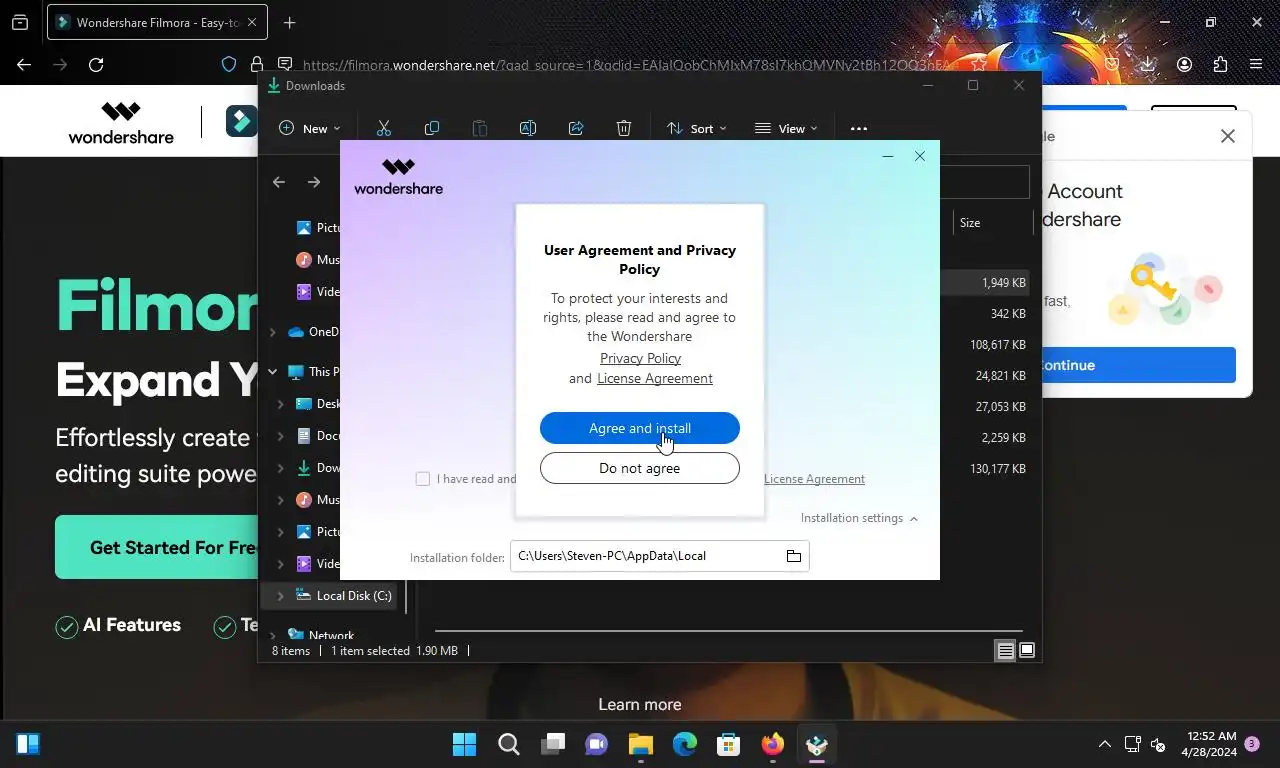Open File Explorer from the taskbar
The image size is (1280, 768).
pyautogui.click(x=641, y=744)
